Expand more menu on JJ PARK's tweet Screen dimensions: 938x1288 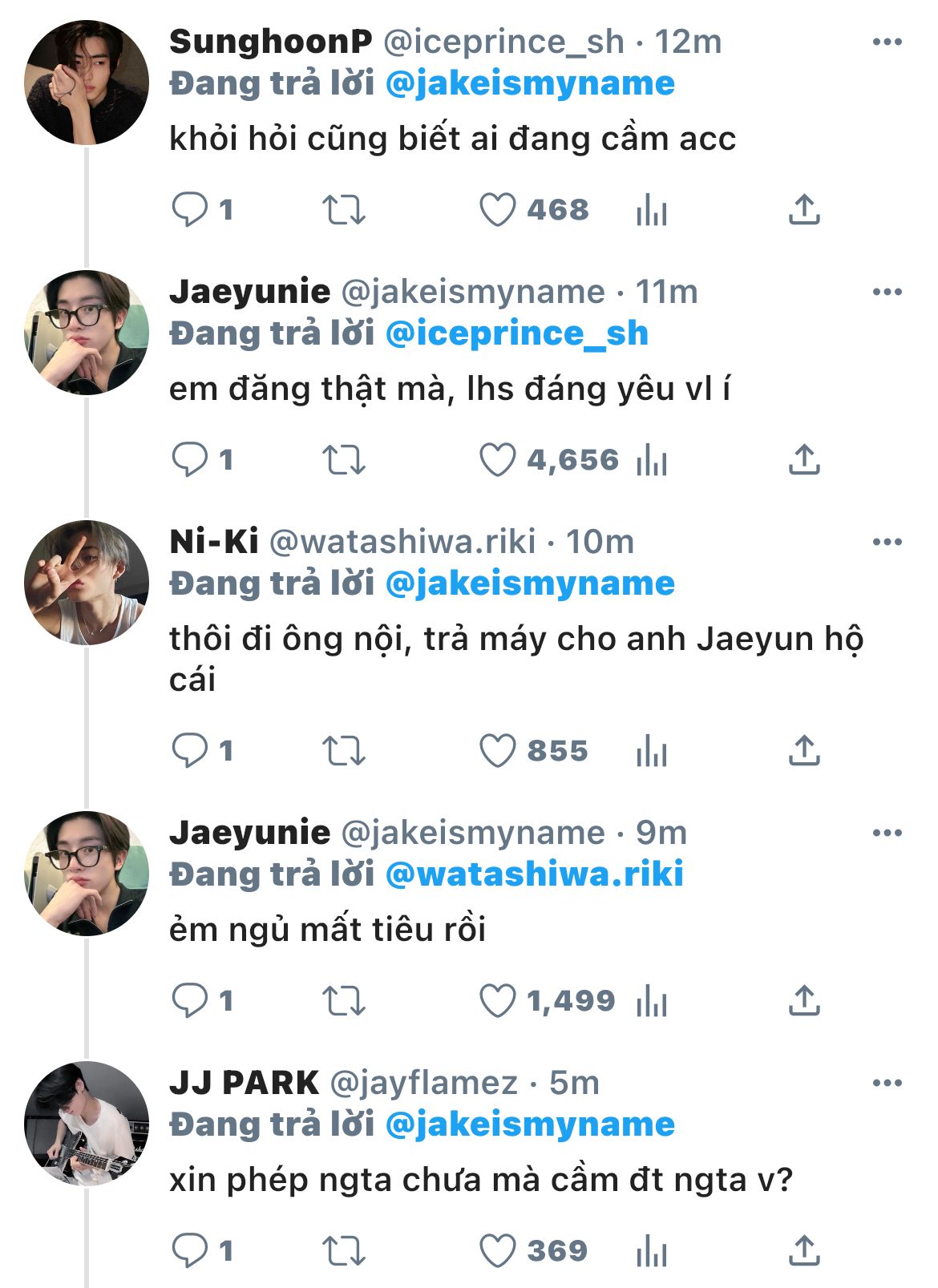point(887,1084)
